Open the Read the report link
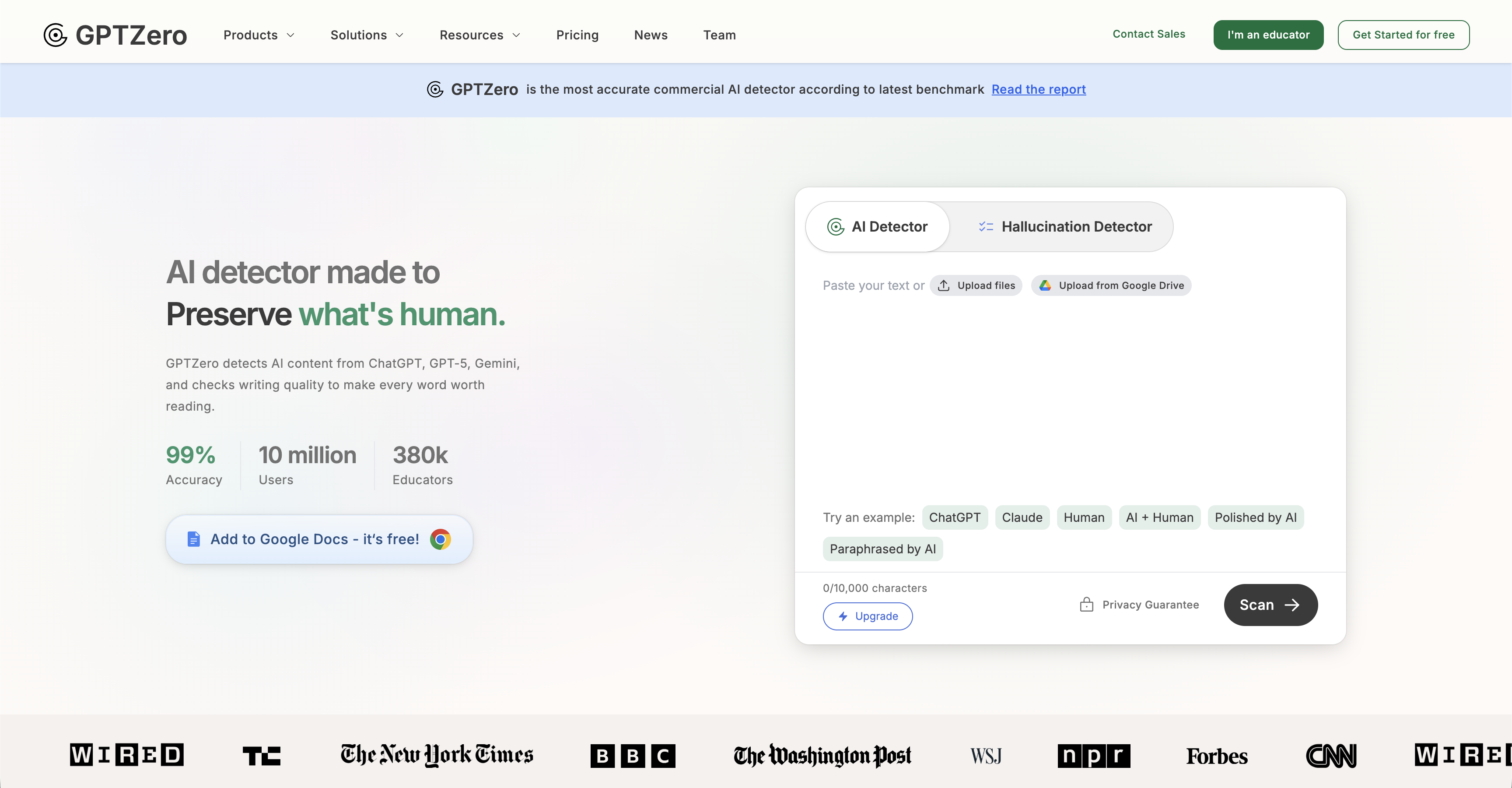The image size is (1512, 788). pyautogui.click(x=1038, y=89)
